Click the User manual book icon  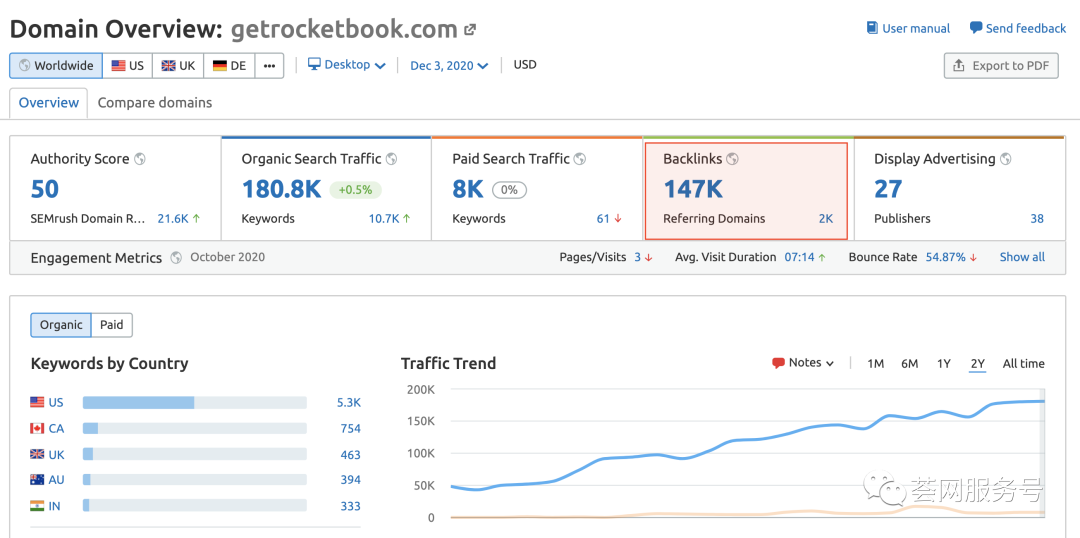click(x=872, y=28)
